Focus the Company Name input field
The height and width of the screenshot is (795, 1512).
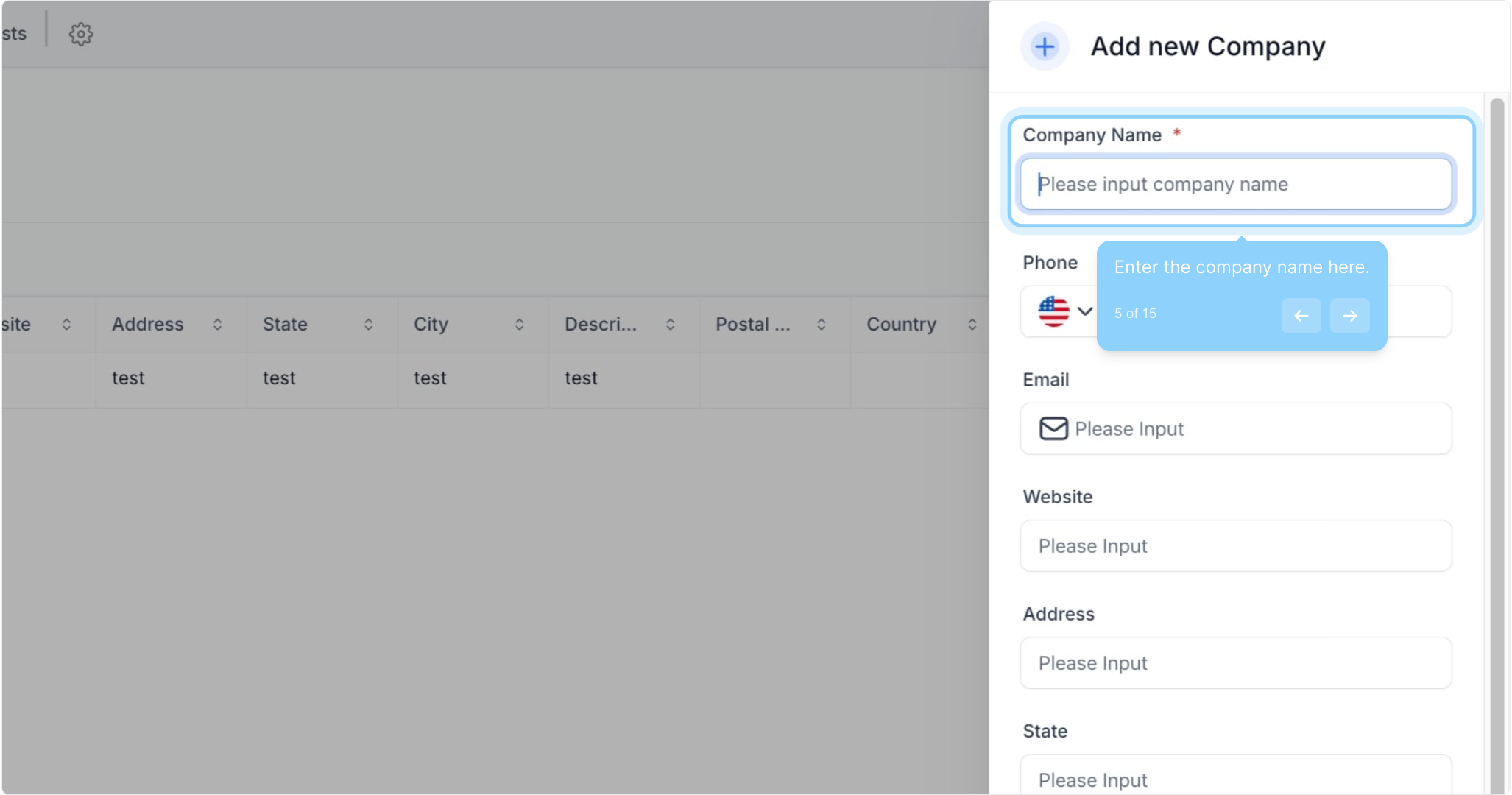(x=1235, y=184)
